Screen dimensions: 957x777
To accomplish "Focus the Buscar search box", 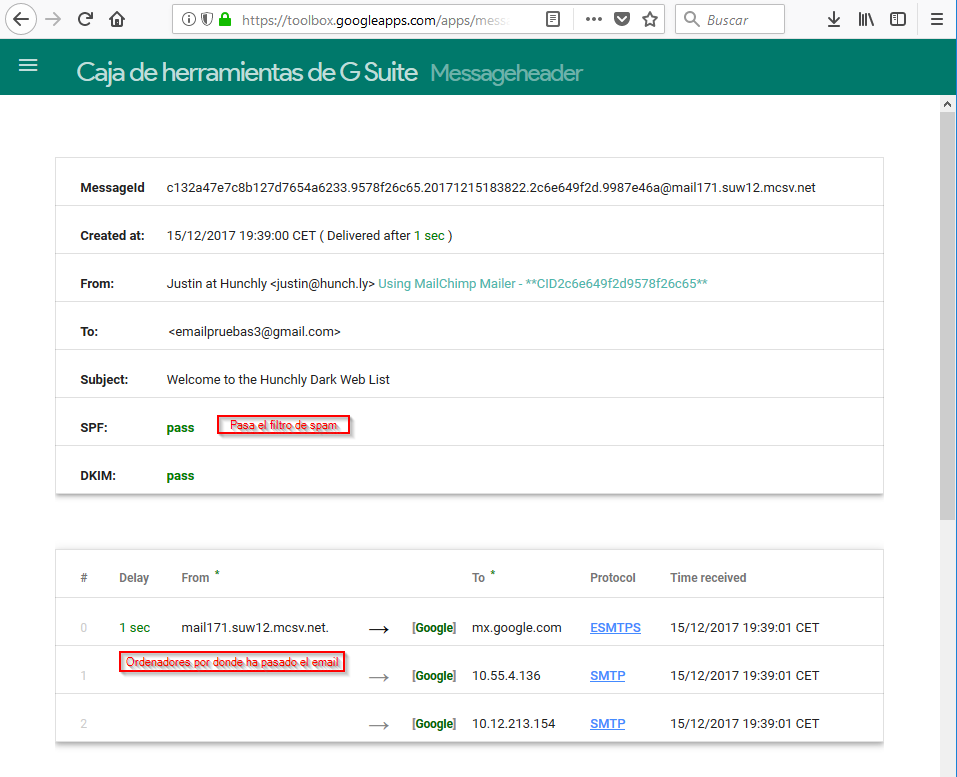I will [x=730, y=20].
